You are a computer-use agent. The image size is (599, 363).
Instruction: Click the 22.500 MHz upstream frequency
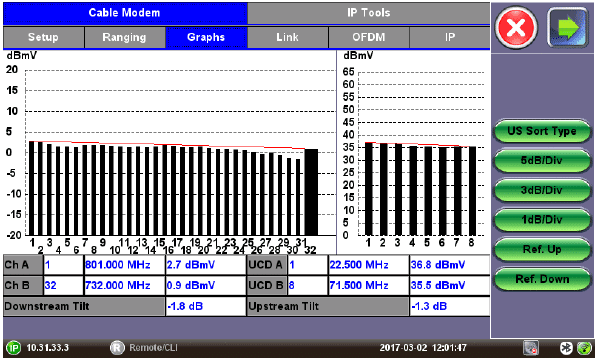369,265
